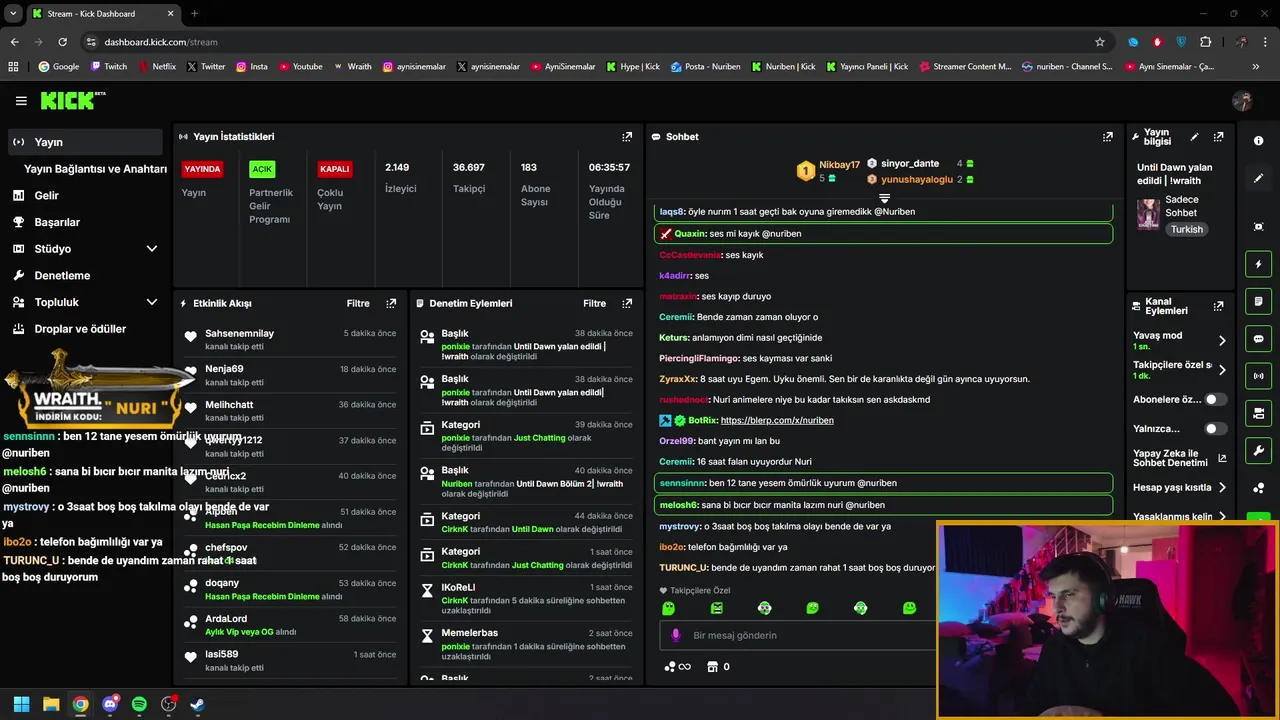
Task: Click the Nikbay17 username in leaderboard
Action: [839, 165]
